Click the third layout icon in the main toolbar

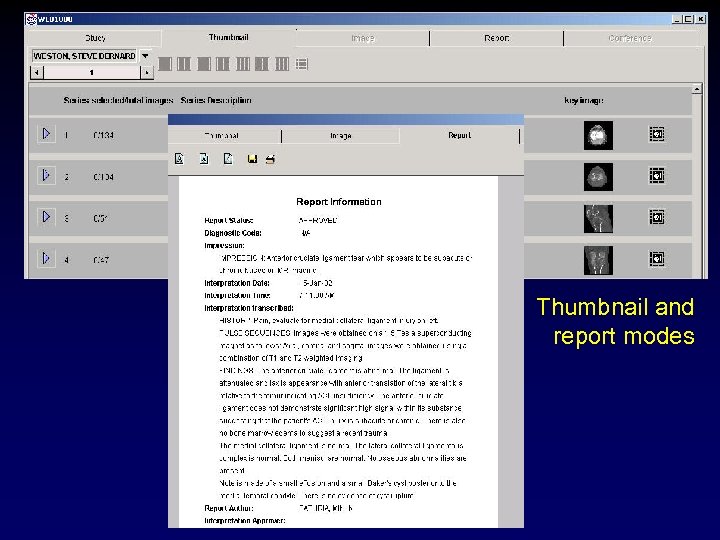(204, 64)
